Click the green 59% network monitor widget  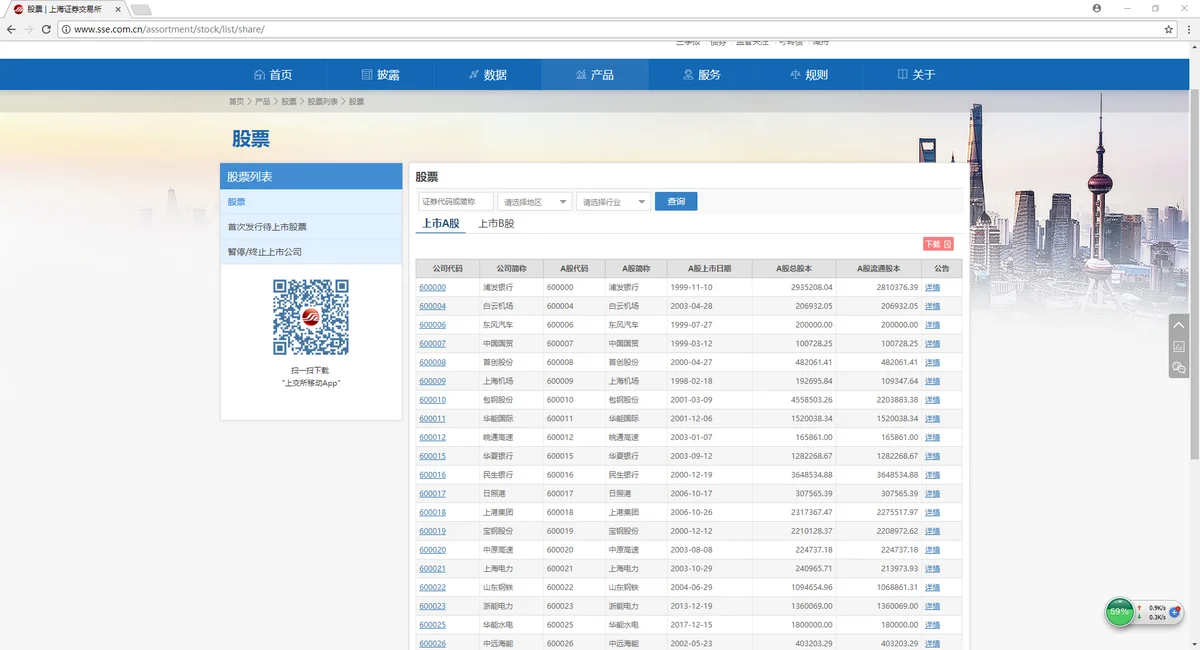click(1119, 612)
